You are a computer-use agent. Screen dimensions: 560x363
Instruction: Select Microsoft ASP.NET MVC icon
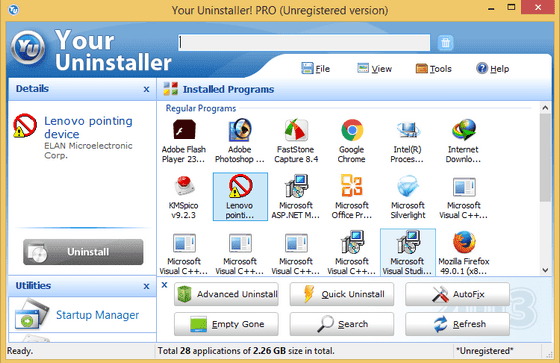[296, 186]
